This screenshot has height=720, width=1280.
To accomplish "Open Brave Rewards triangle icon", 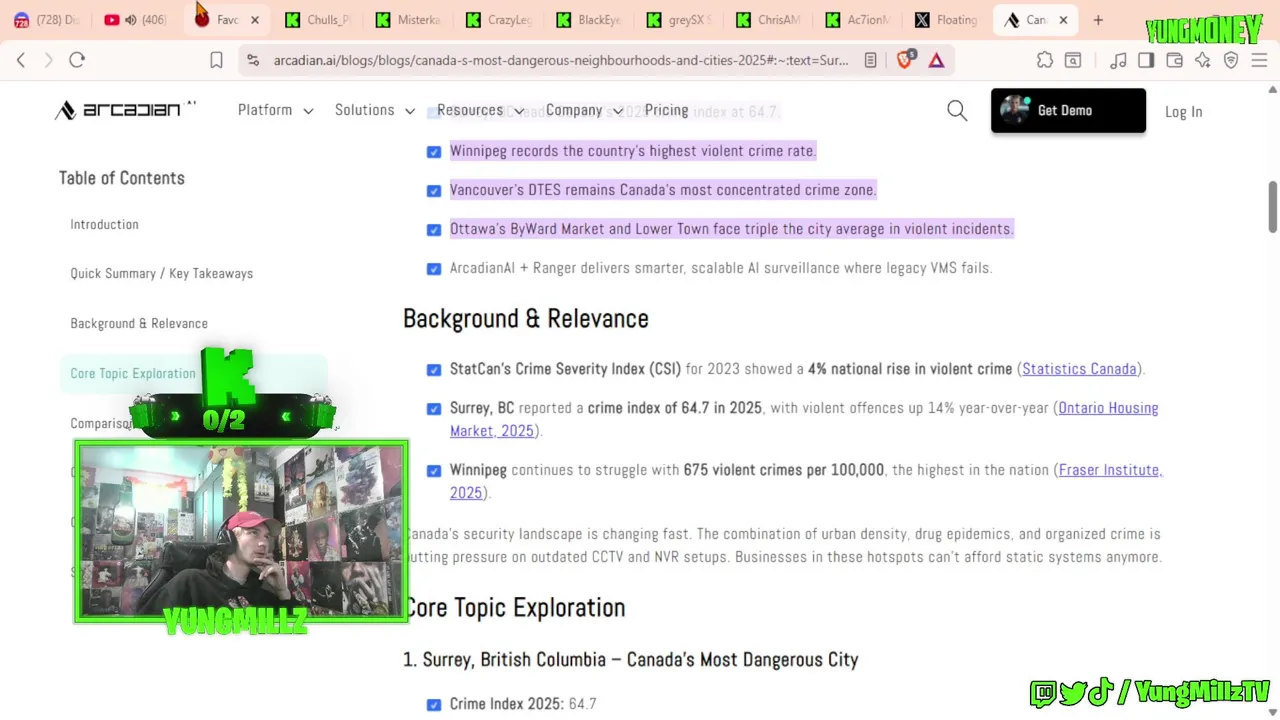I will pyautogui.click(x=936, y=60).
